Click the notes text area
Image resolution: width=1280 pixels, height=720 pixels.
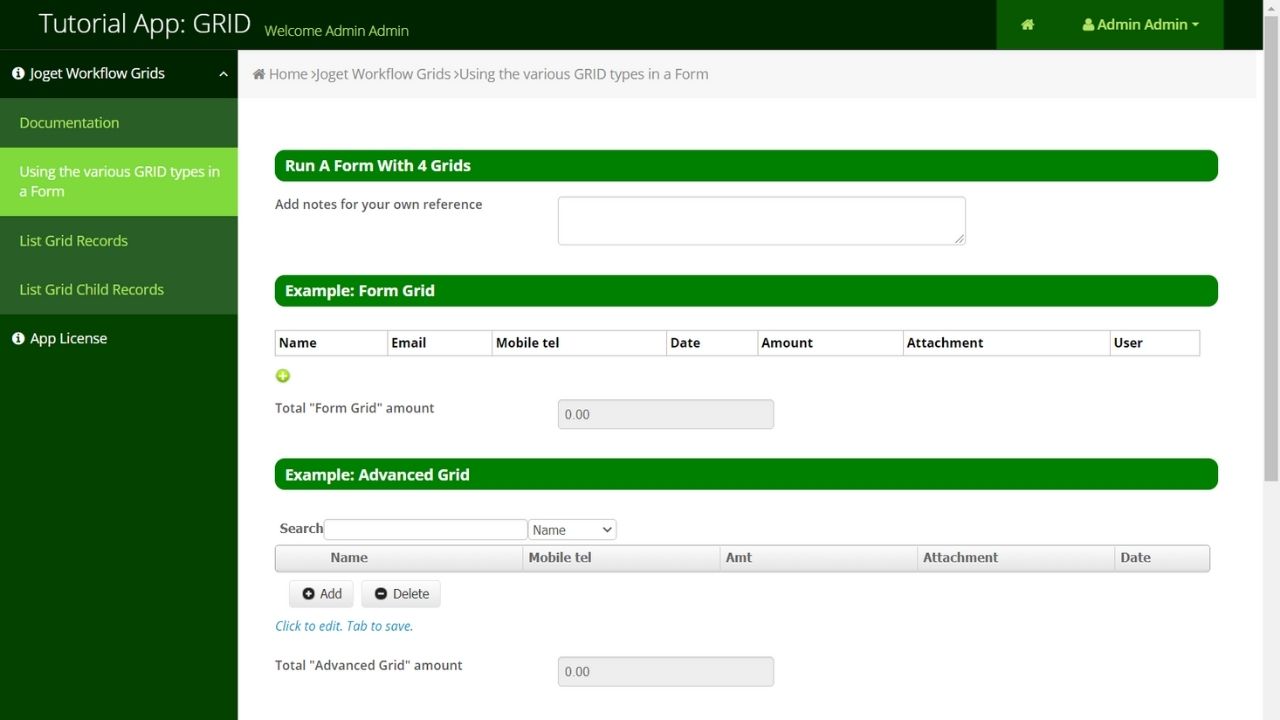(761, 220)
